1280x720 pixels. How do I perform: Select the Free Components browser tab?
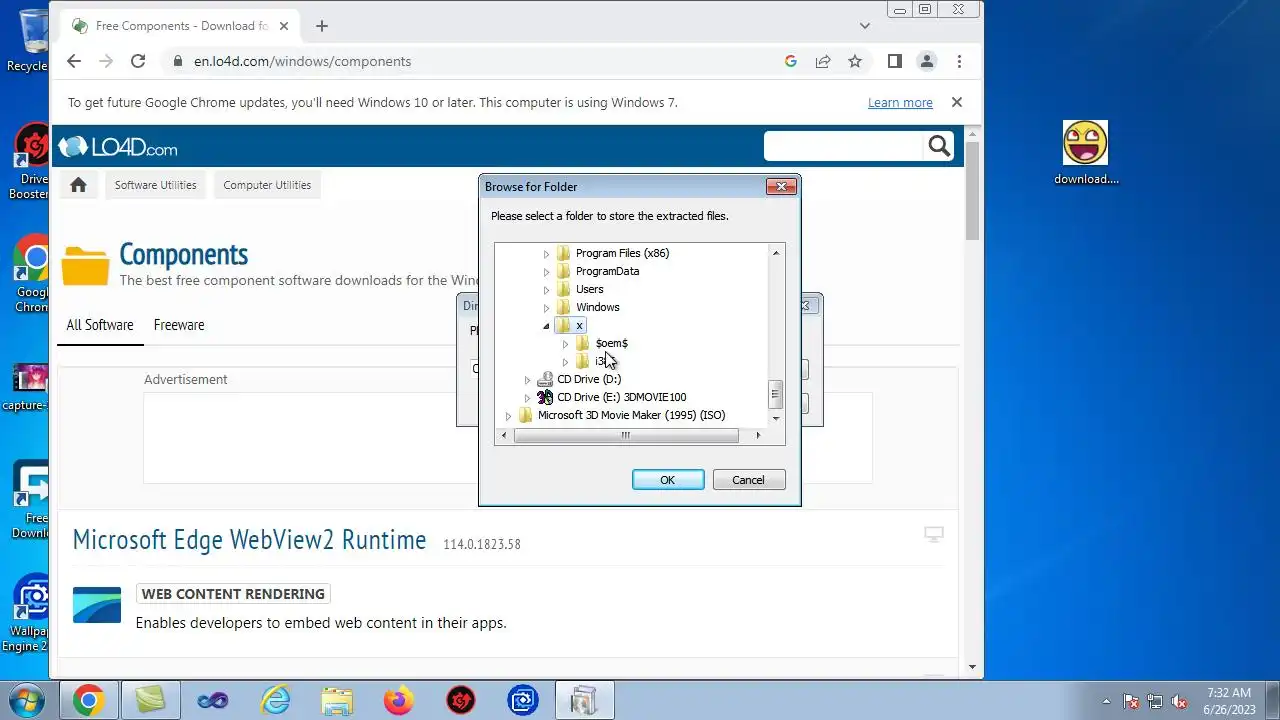coord(182,26)
